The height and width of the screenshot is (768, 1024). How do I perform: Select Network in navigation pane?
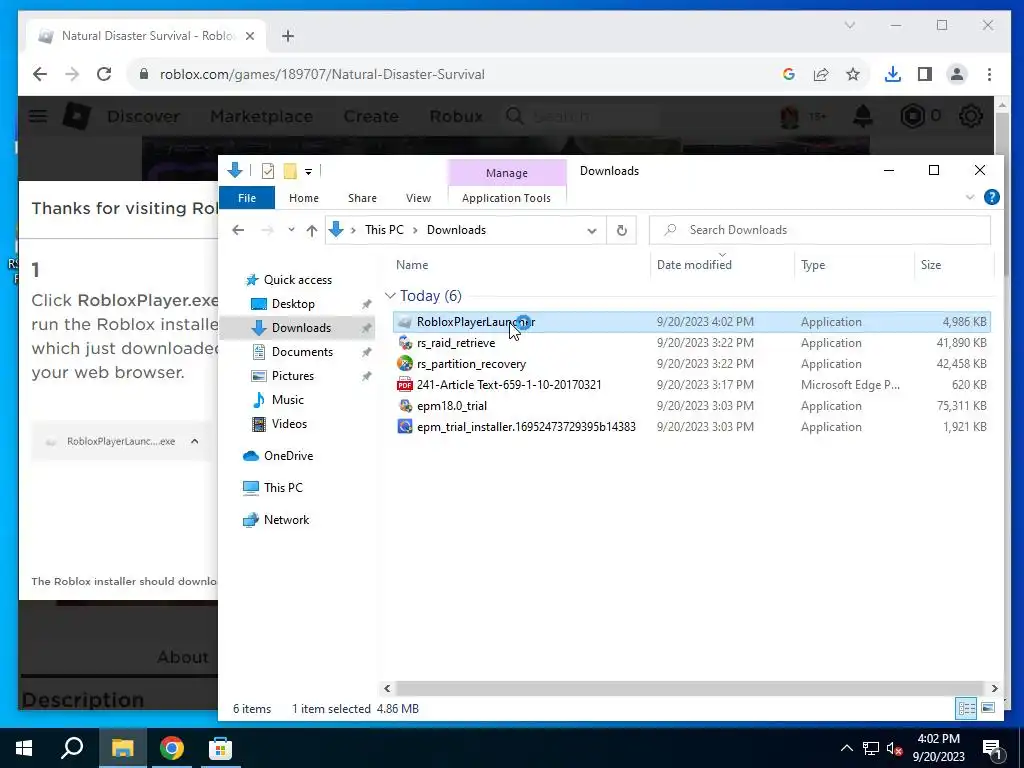(286, 520)
